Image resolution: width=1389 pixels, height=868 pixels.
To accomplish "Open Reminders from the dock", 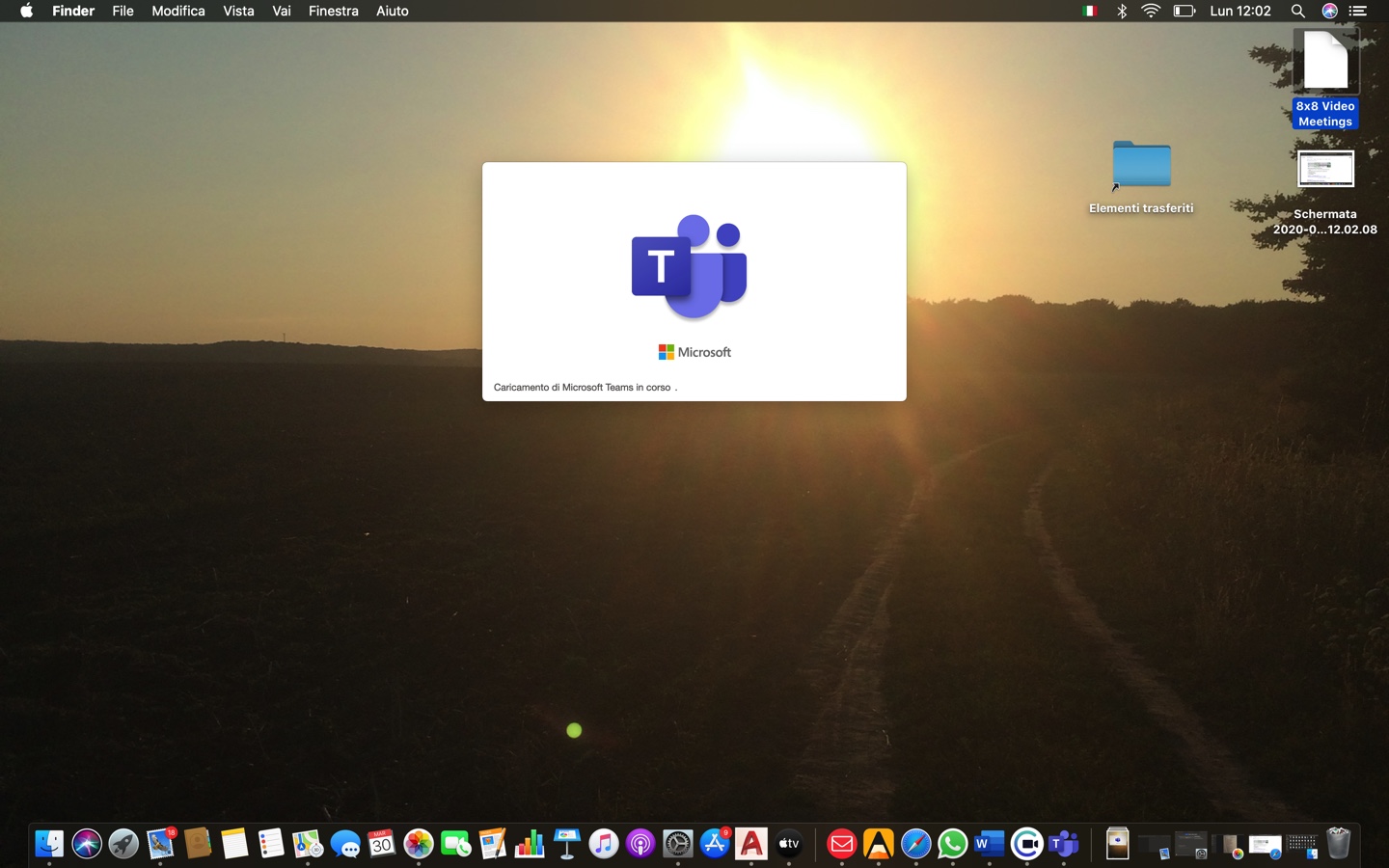I will click(x=271, y=844).
